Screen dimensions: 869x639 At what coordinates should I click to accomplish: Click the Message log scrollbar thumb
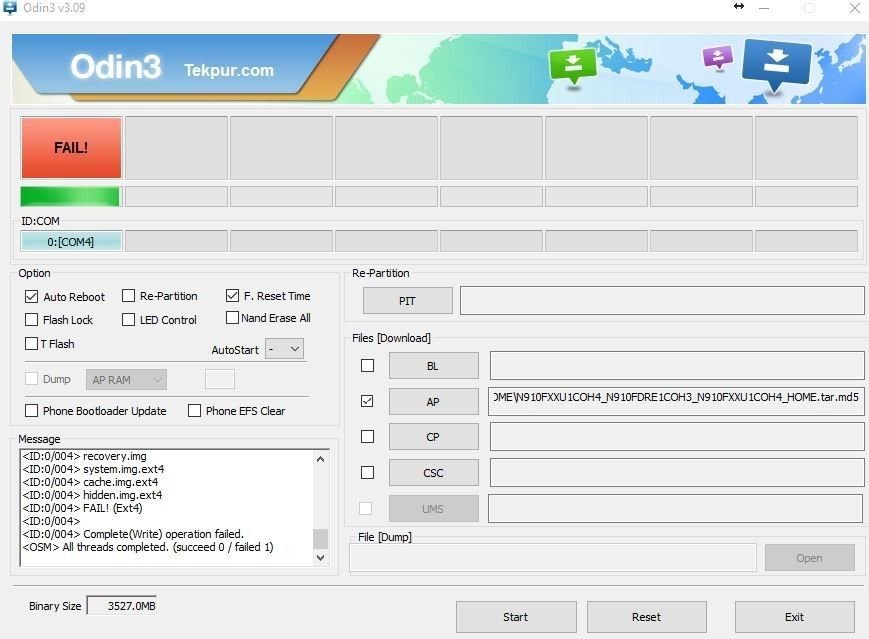click(x=320, y=539)
